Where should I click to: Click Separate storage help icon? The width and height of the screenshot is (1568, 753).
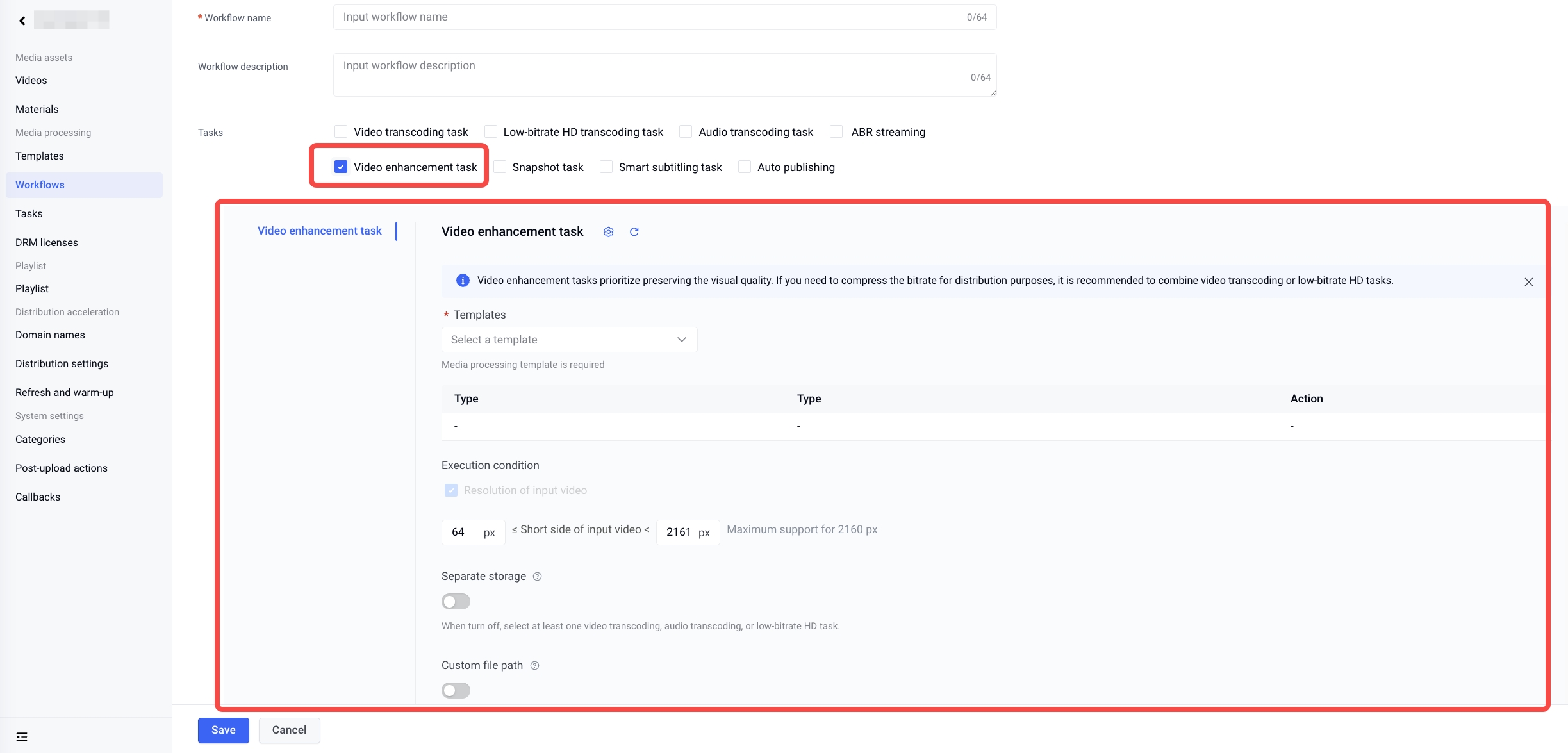click(x=537, y=577)
